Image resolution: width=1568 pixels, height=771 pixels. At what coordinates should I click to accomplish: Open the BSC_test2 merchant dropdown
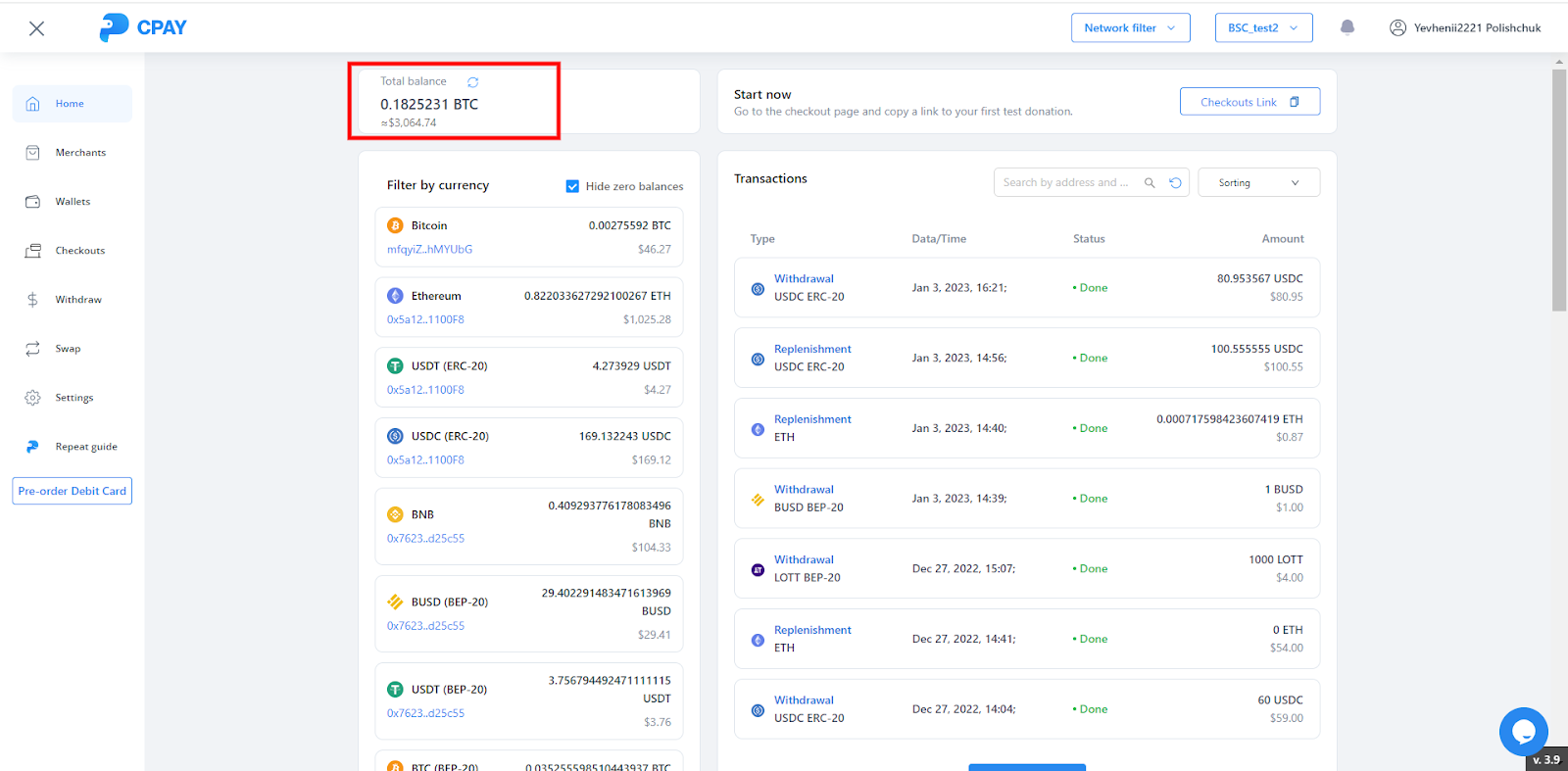click(1263, 27)
